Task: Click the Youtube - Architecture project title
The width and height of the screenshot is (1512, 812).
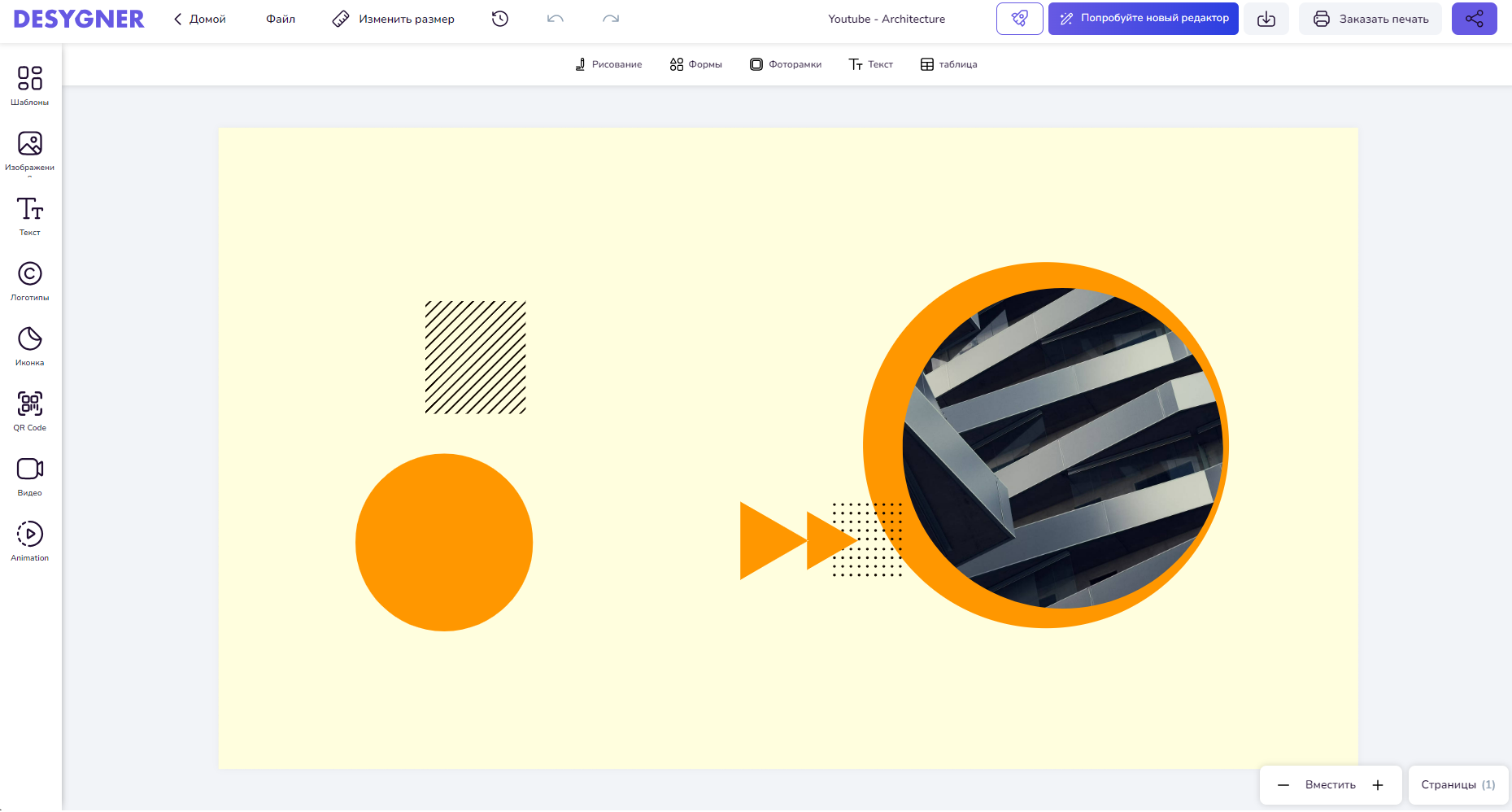Action: coord(887,19)
